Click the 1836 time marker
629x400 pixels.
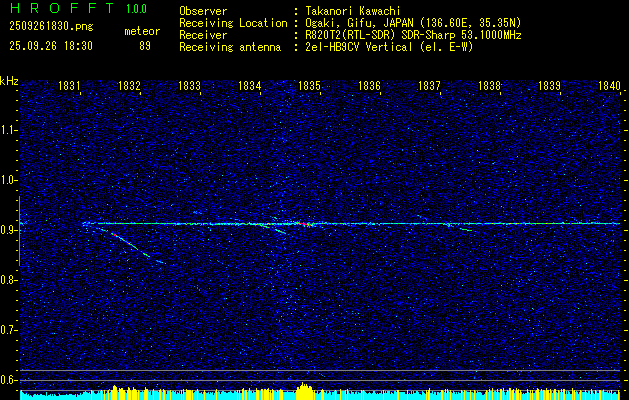point(369,85)
